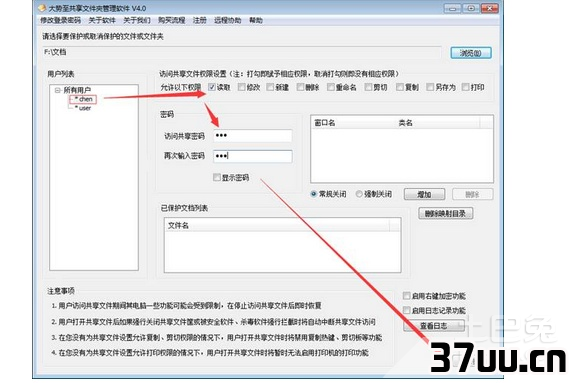Check the 显示密码 checkbox
Screen dimensions: 579x383
point(217,178)
